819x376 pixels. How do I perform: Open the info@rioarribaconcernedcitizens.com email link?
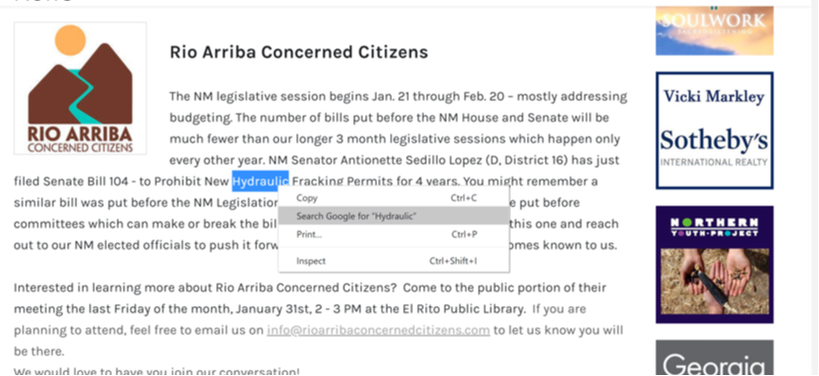coord(378,331)
